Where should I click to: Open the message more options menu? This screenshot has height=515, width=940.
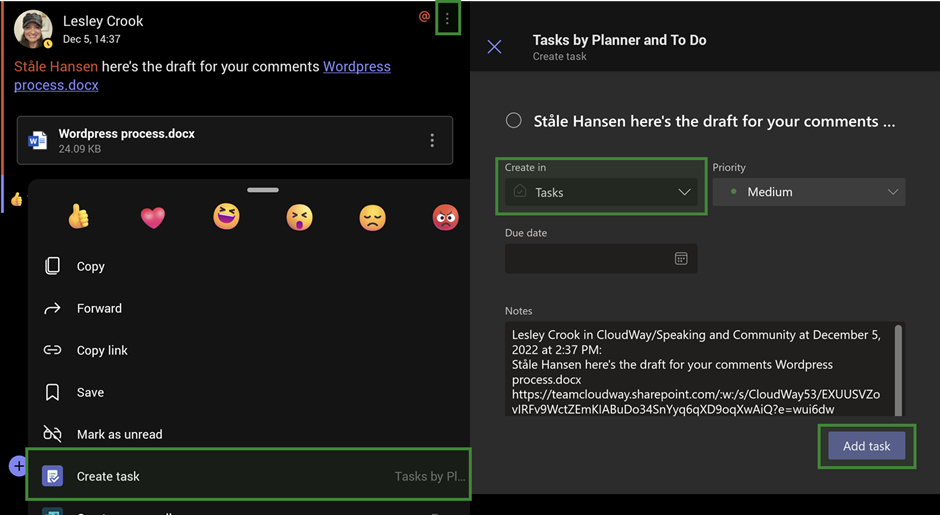tap(447, 19)
